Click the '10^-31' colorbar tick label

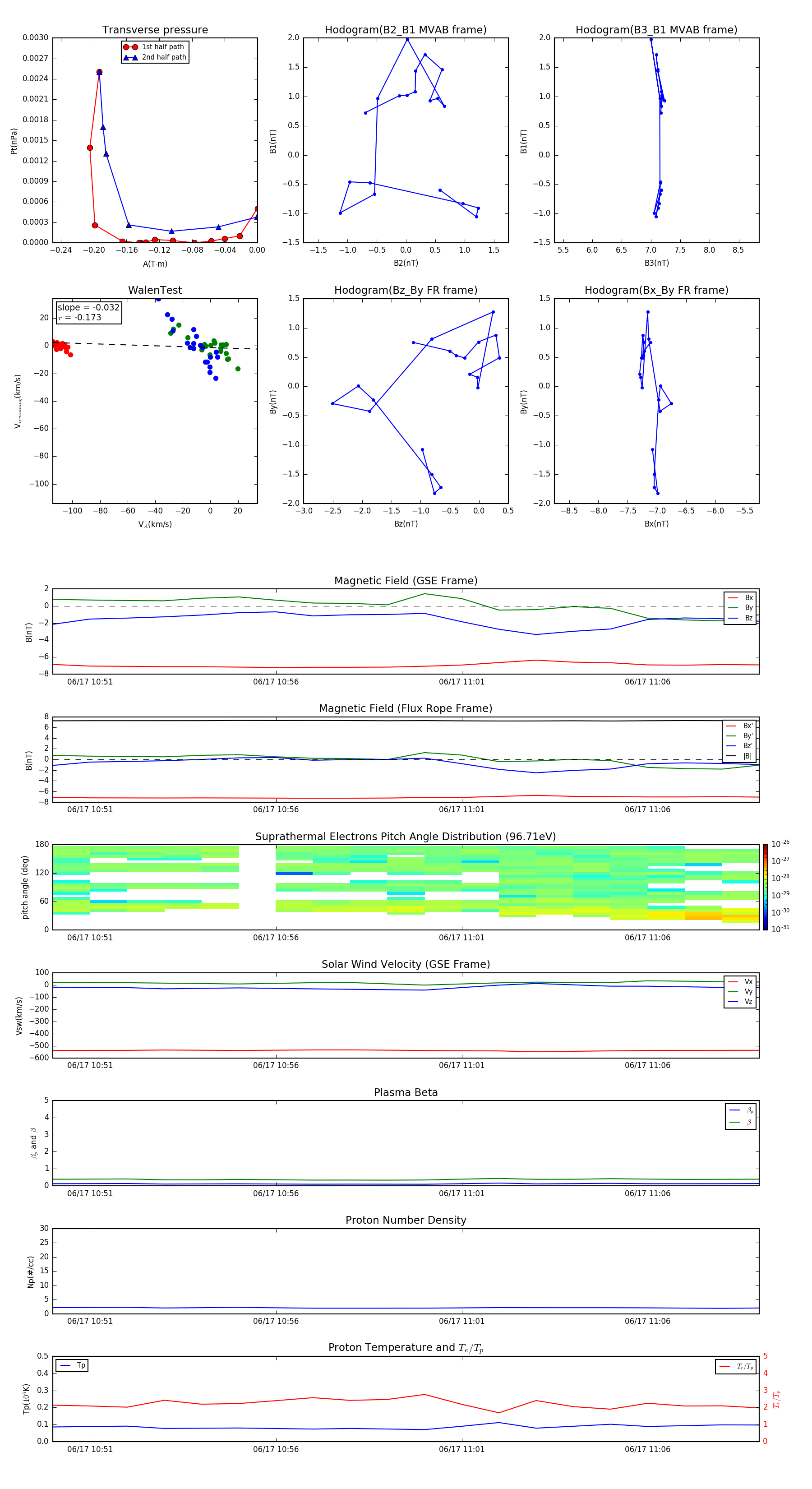click(x=781, y=929)
